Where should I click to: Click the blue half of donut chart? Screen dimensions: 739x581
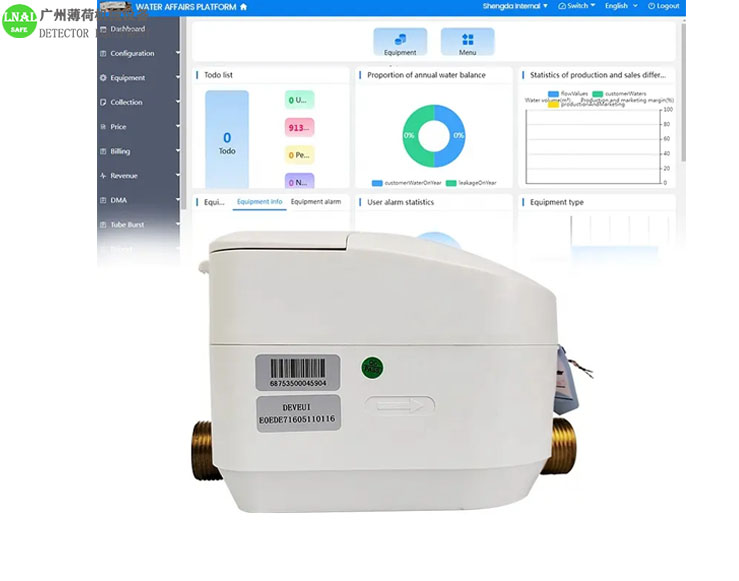[x=458, y=136]
